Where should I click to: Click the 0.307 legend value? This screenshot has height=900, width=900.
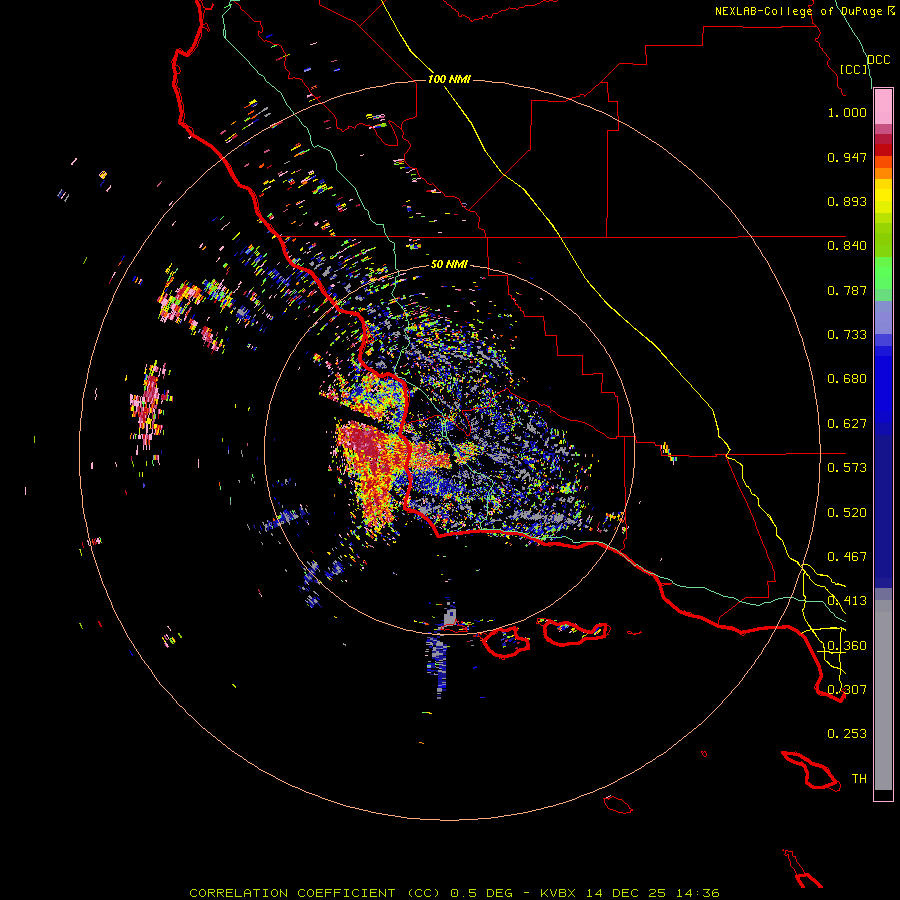pos(847,690)
